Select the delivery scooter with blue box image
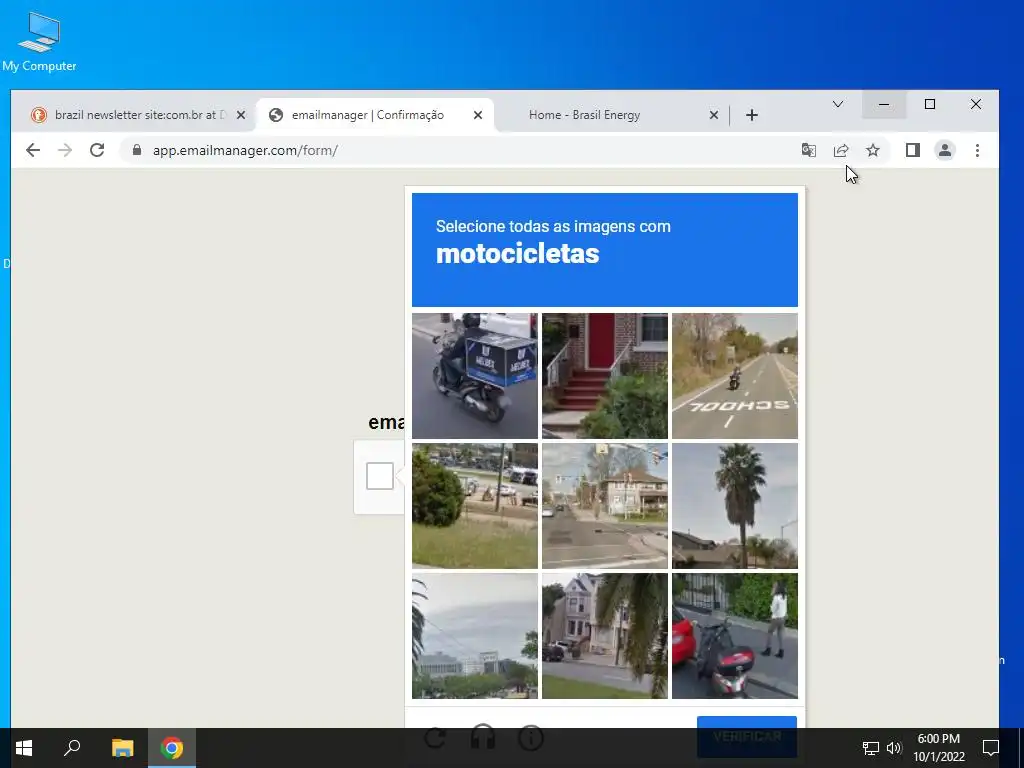This screenshot has height=768, width=1024. tap(475, 376)
